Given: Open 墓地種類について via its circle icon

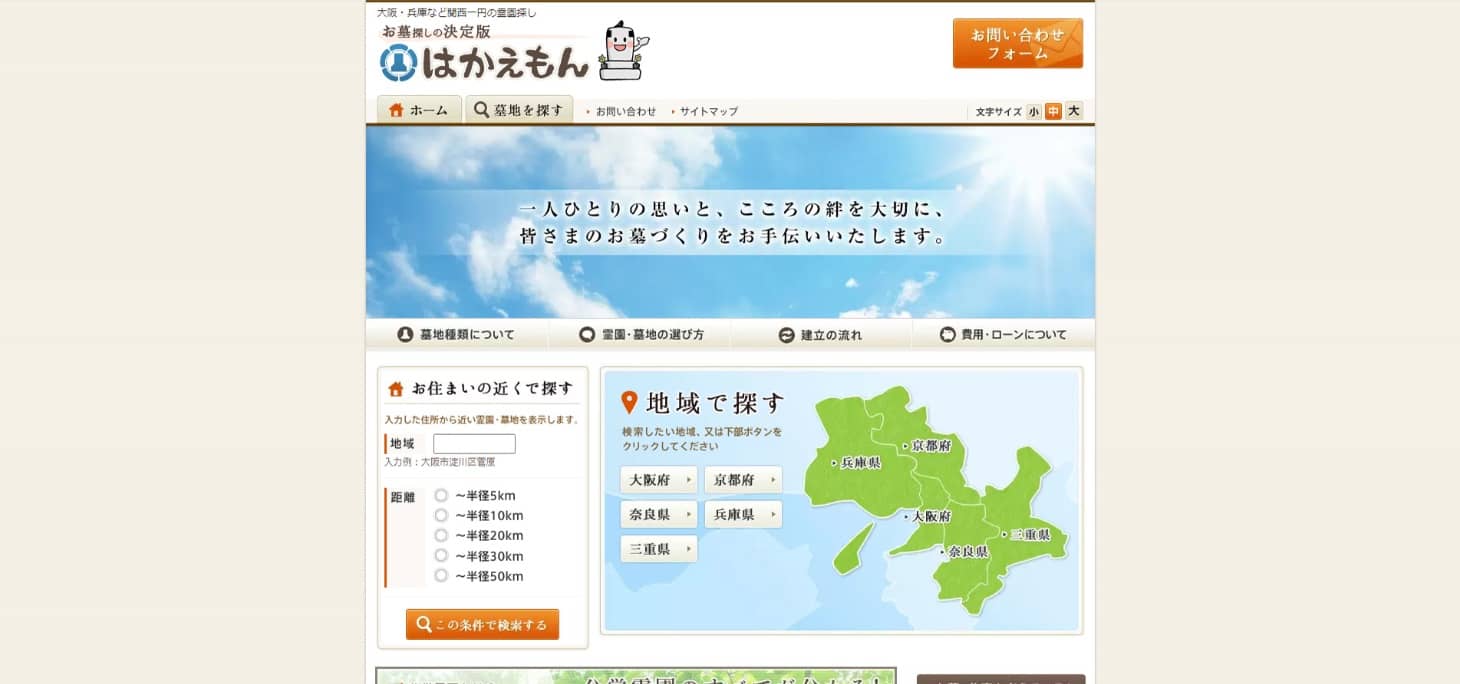Looking at the screenshot, I should pyautogui.click(x=408, y=335).
